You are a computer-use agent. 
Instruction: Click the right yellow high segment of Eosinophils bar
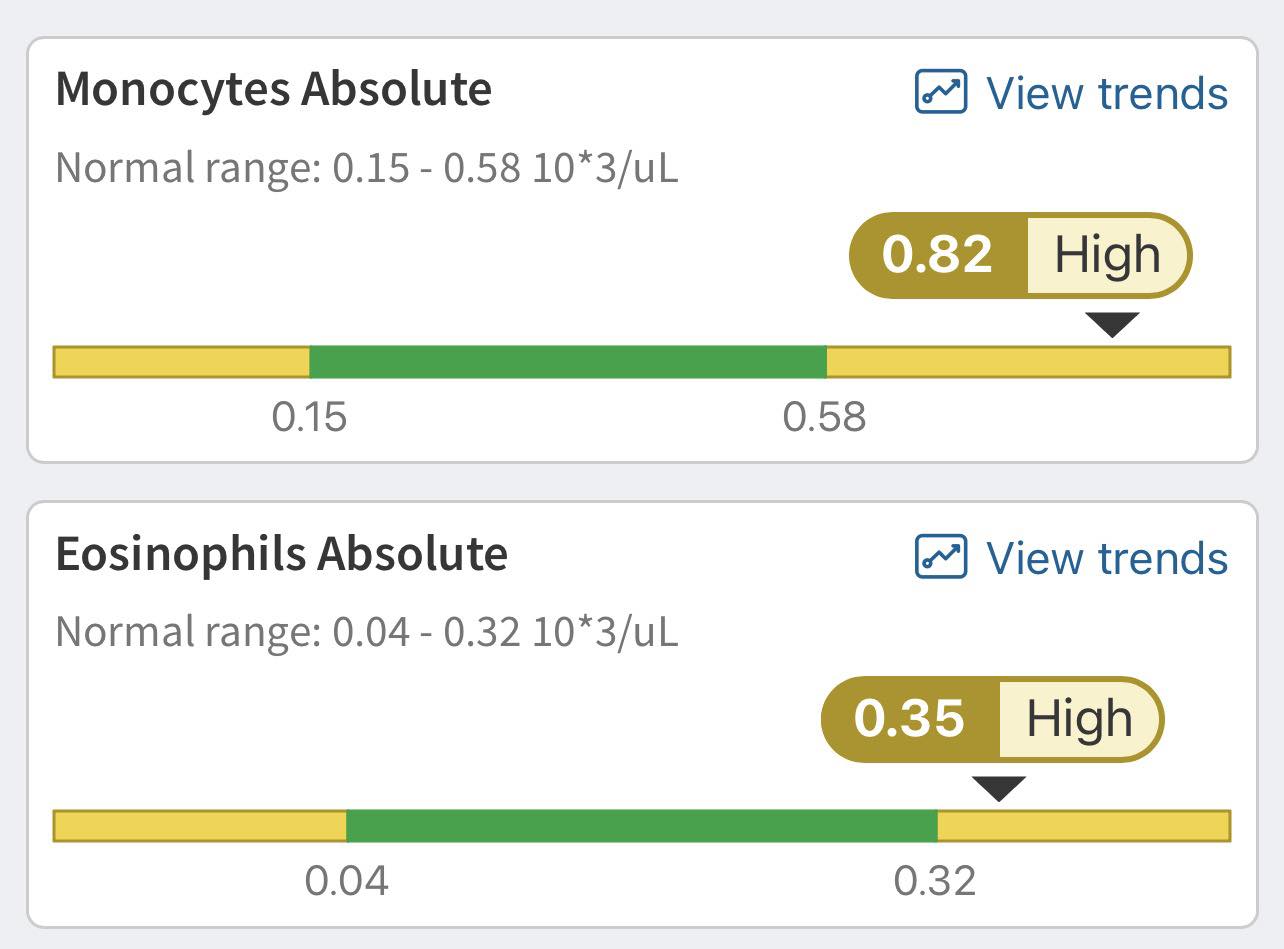(x=1084, y=826)
